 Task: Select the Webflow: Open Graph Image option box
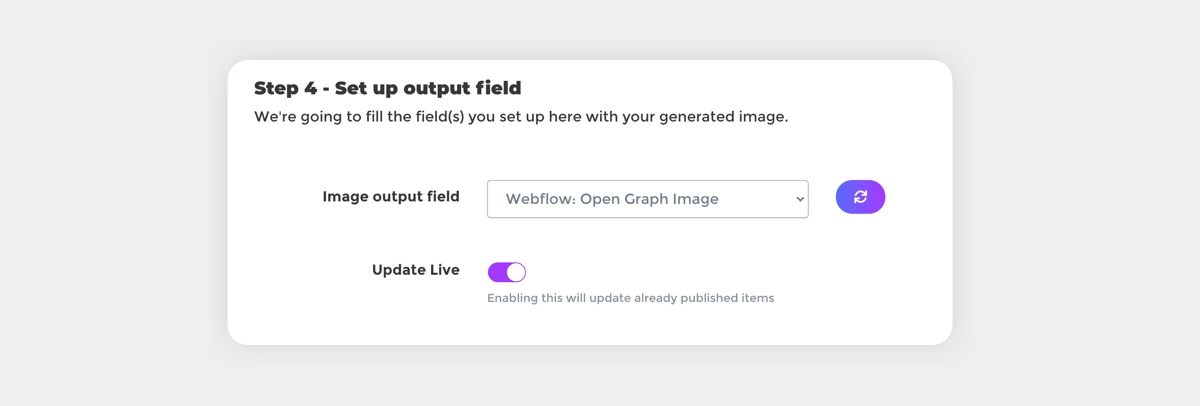(648, 199)
